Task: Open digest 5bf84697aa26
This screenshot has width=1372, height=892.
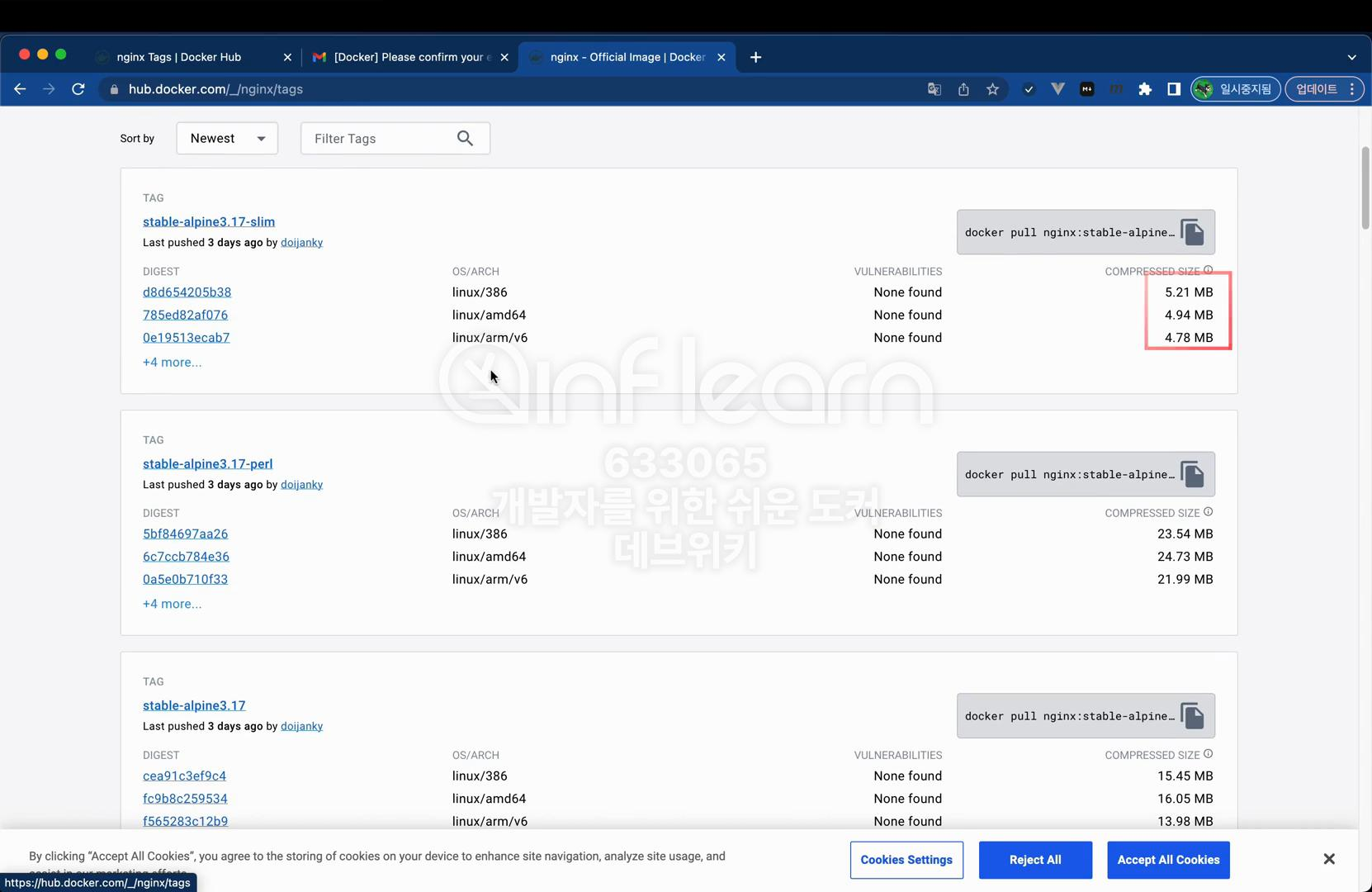Action: (x=185, y=534)
